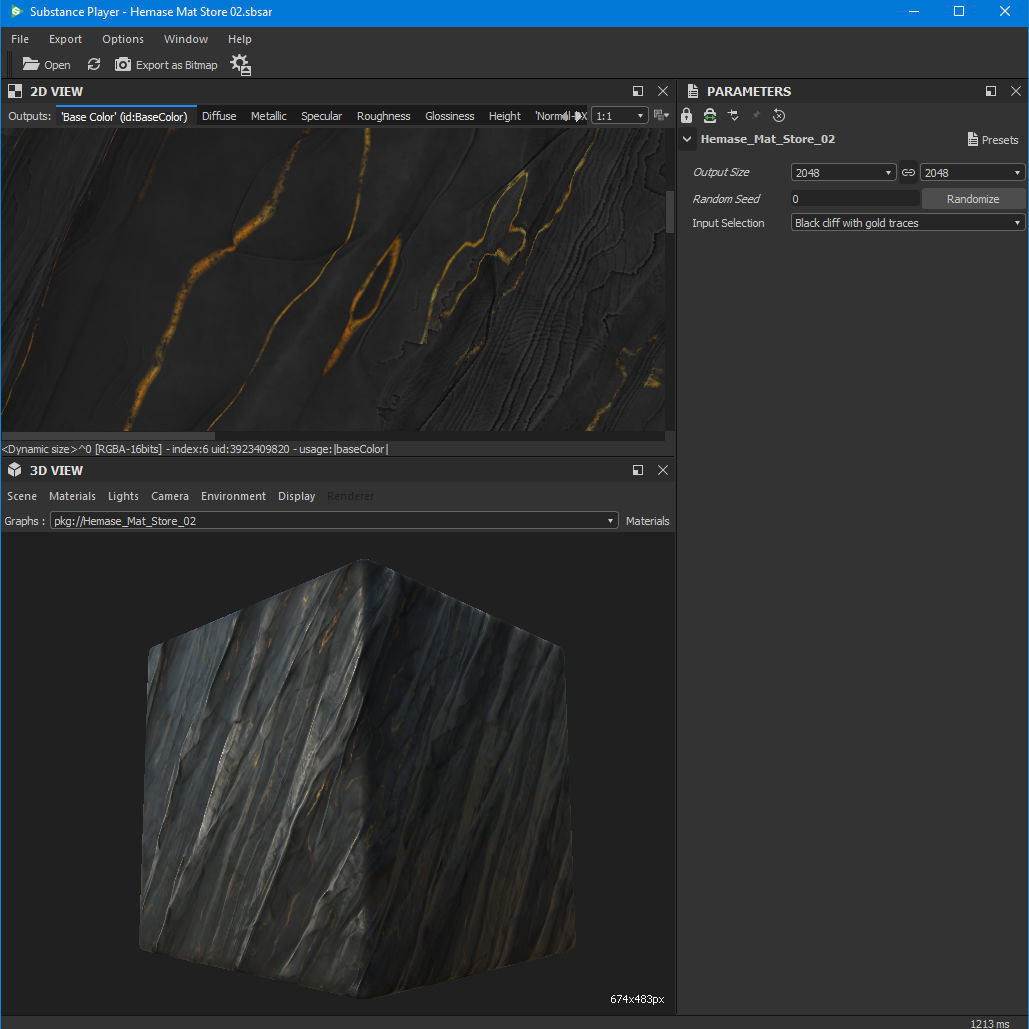Open a substance file with Open
This screenshot has width=1029, height=1029.
[x=47, y=64]
